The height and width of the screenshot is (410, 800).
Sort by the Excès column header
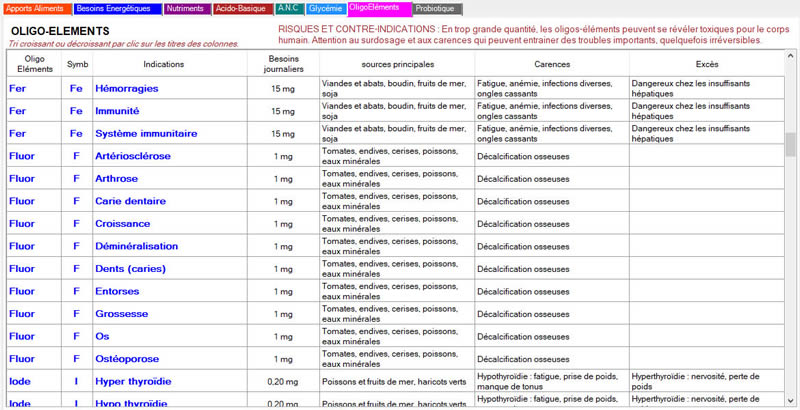pos(707,64)
